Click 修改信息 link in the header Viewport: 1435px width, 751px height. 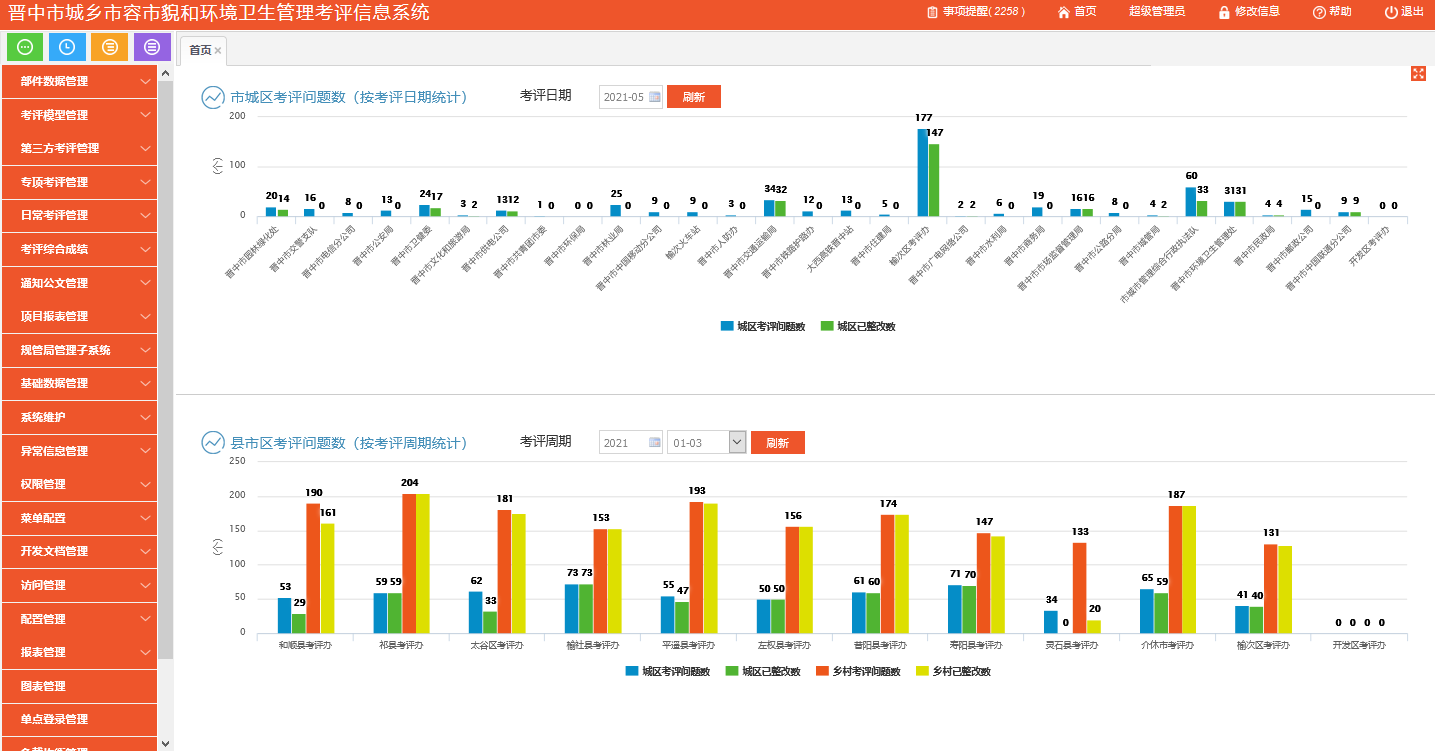[x=1249, y=12]
